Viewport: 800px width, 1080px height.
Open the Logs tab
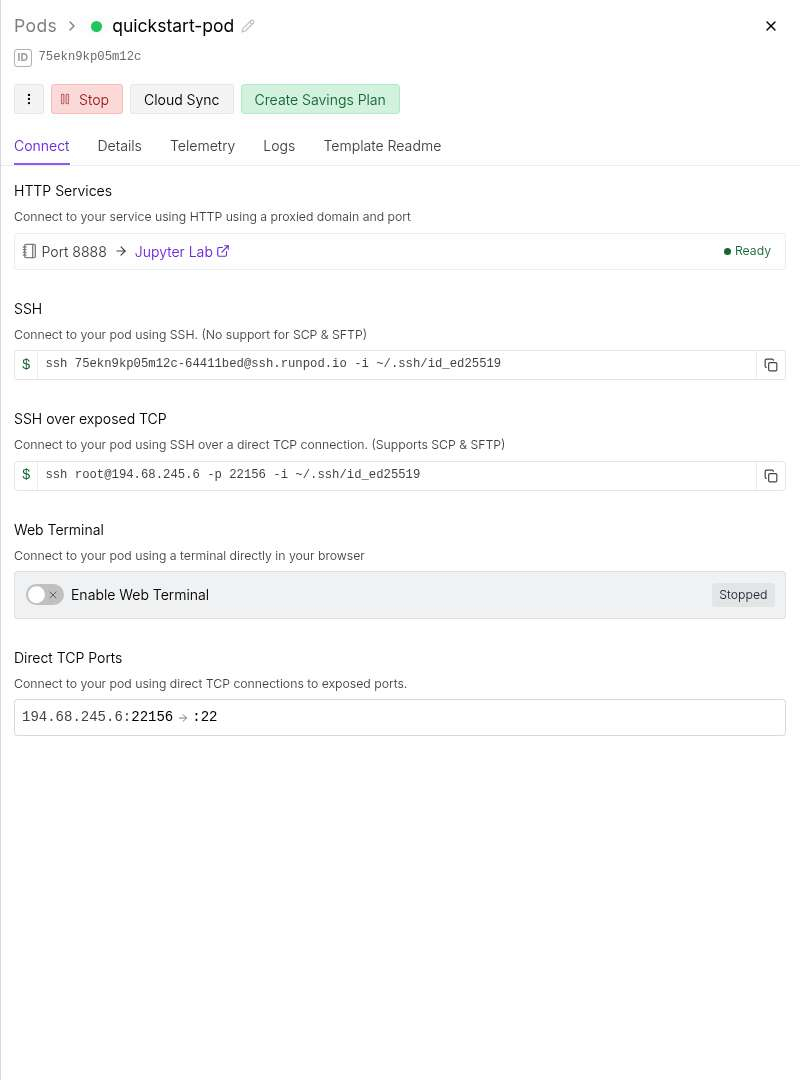pyautogui.click(x=279, y=146)
